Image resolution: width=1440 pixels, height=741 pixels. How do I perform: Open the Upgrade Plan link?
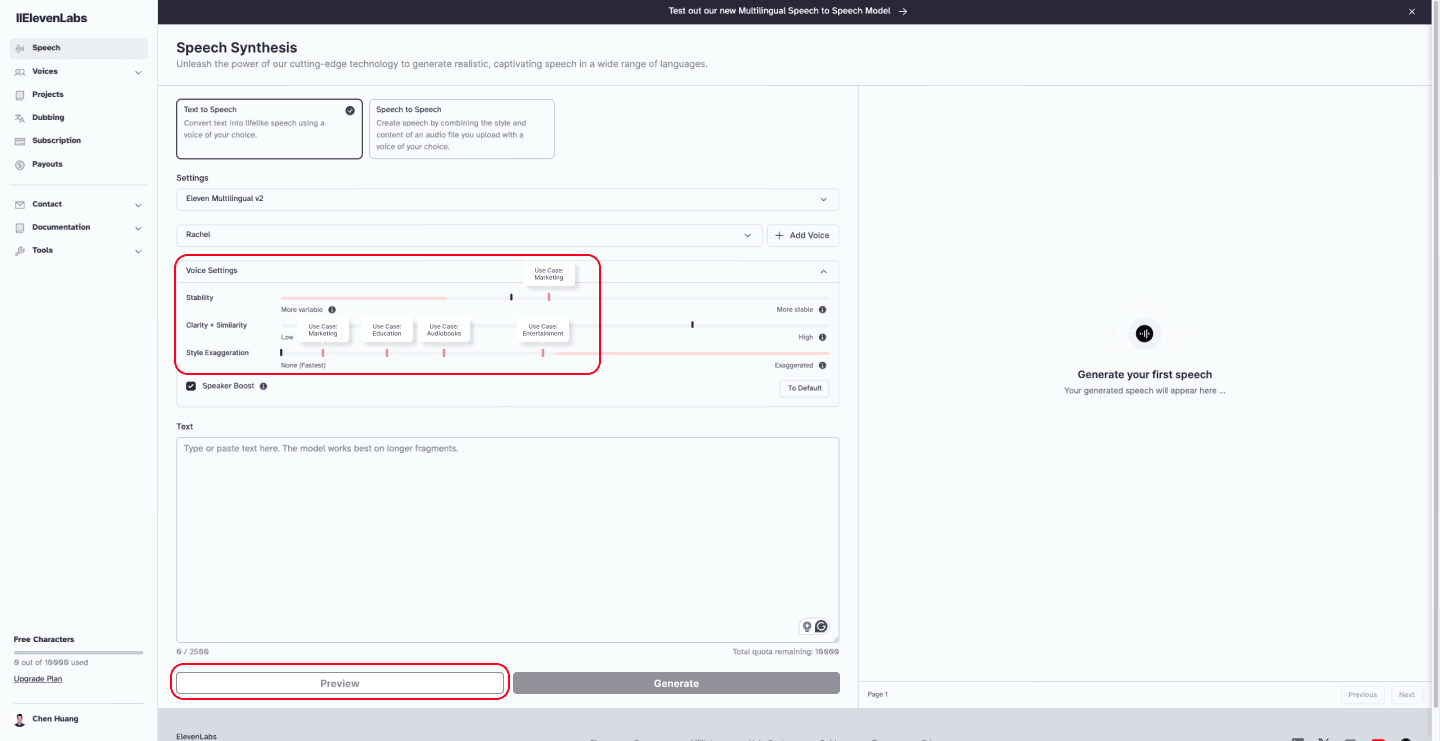coord(38,679)
